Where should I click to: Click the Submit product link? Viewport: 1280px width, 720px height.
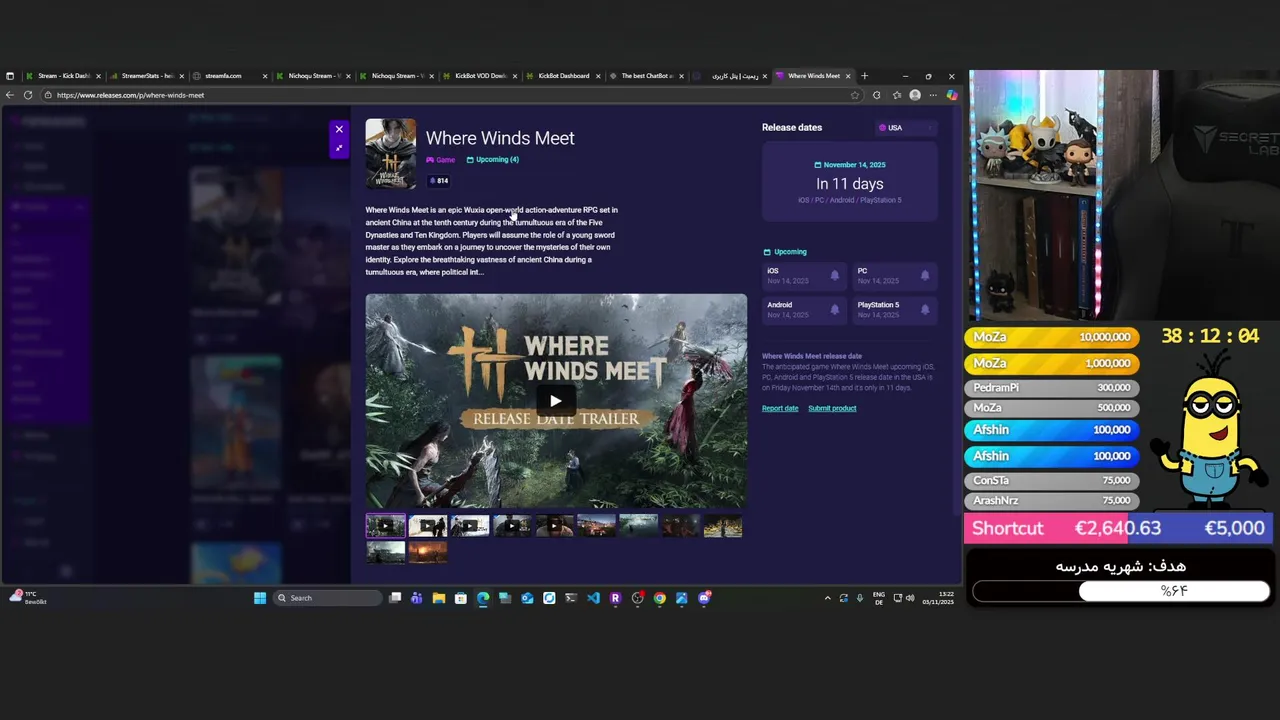pyautogui.click(x=832, y=408)
